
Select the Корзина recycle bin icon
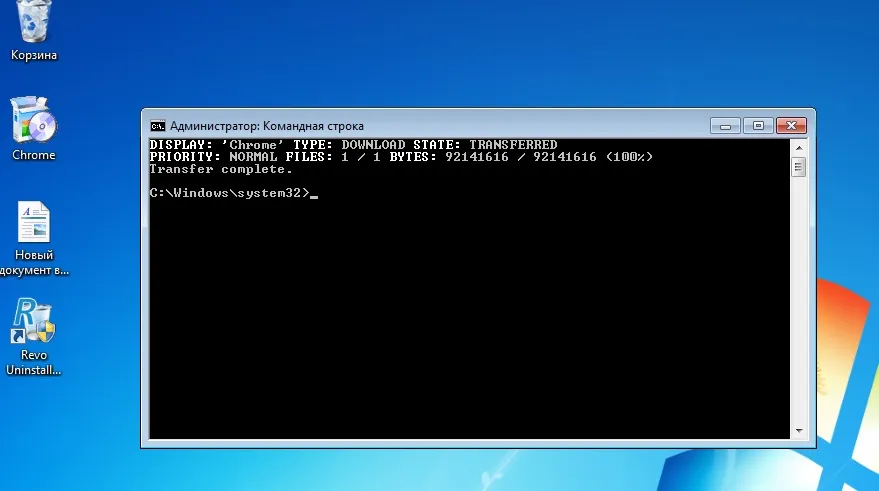(x=34, y=21)
